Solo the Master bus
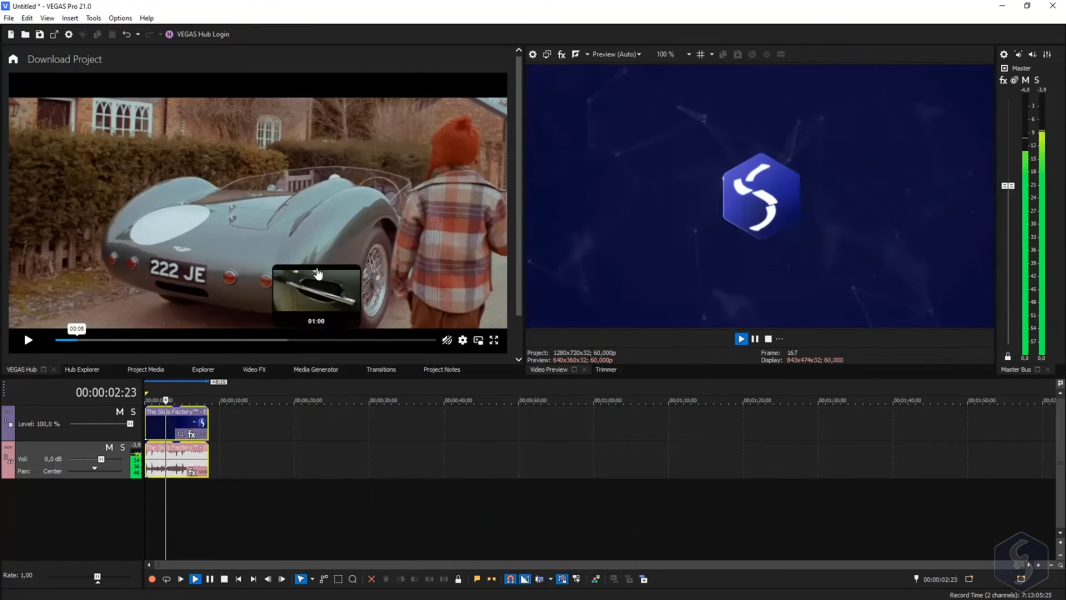 1037,80
